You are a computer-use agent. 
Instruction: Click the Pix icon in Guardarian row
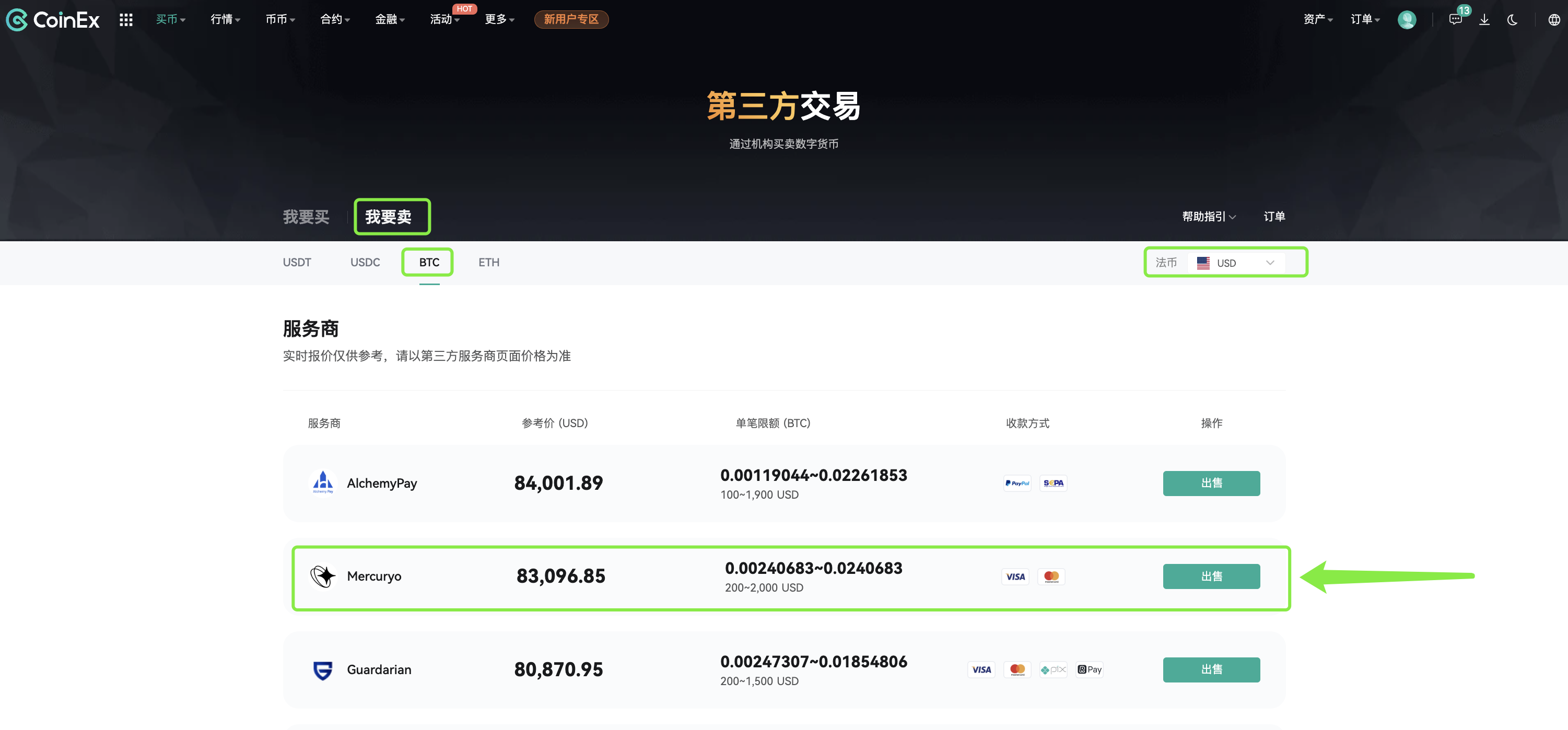click(x=1053, y=670)
